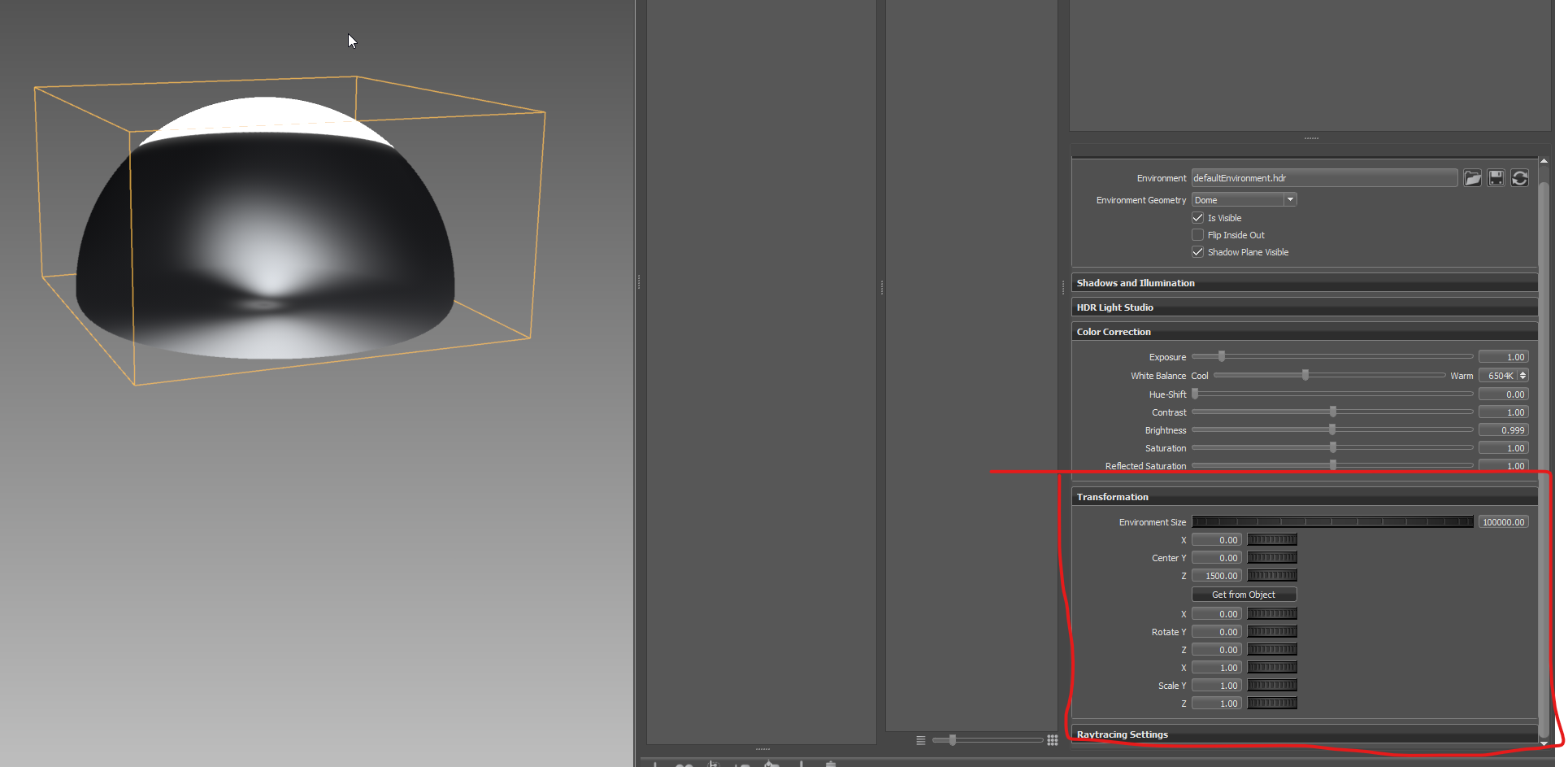
Task: Collapse the Transformation section
Action: coord(1304,497)
